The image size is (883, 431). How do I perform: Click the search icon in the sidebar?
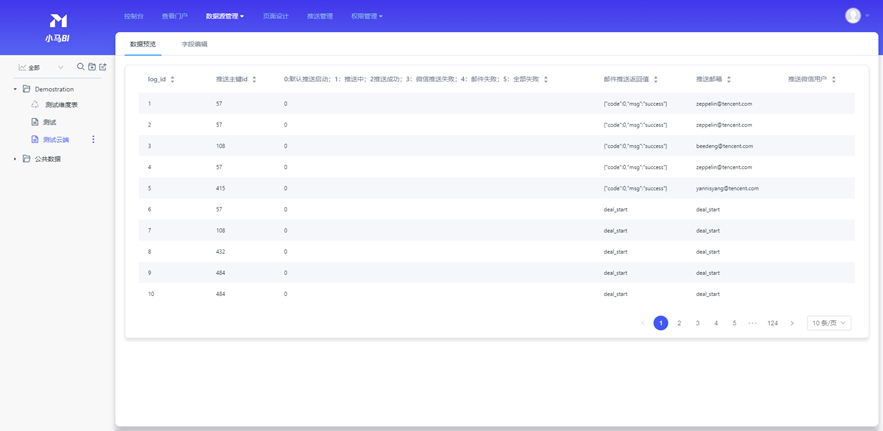pos(81,68)
